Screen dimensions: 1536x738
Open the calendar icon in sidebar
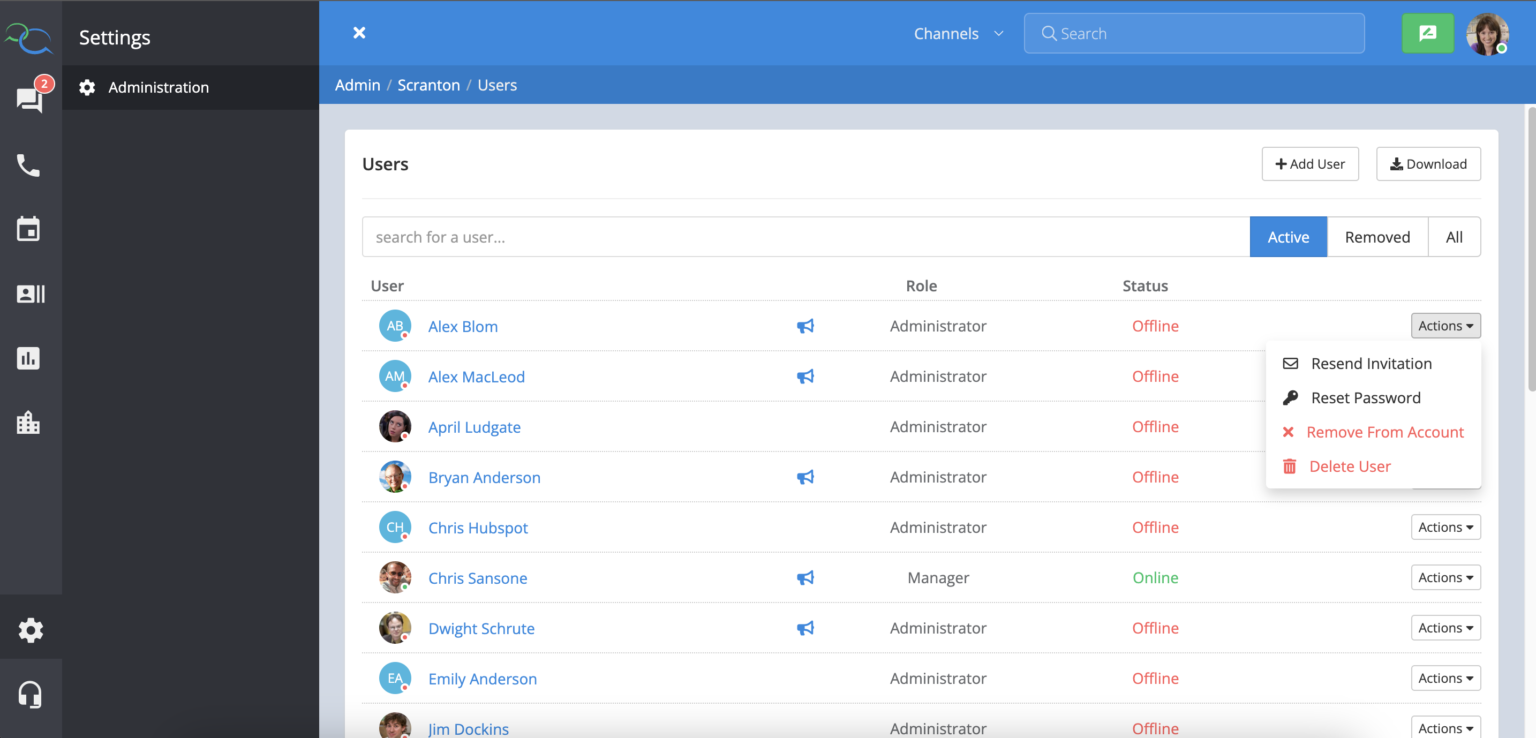29,229
